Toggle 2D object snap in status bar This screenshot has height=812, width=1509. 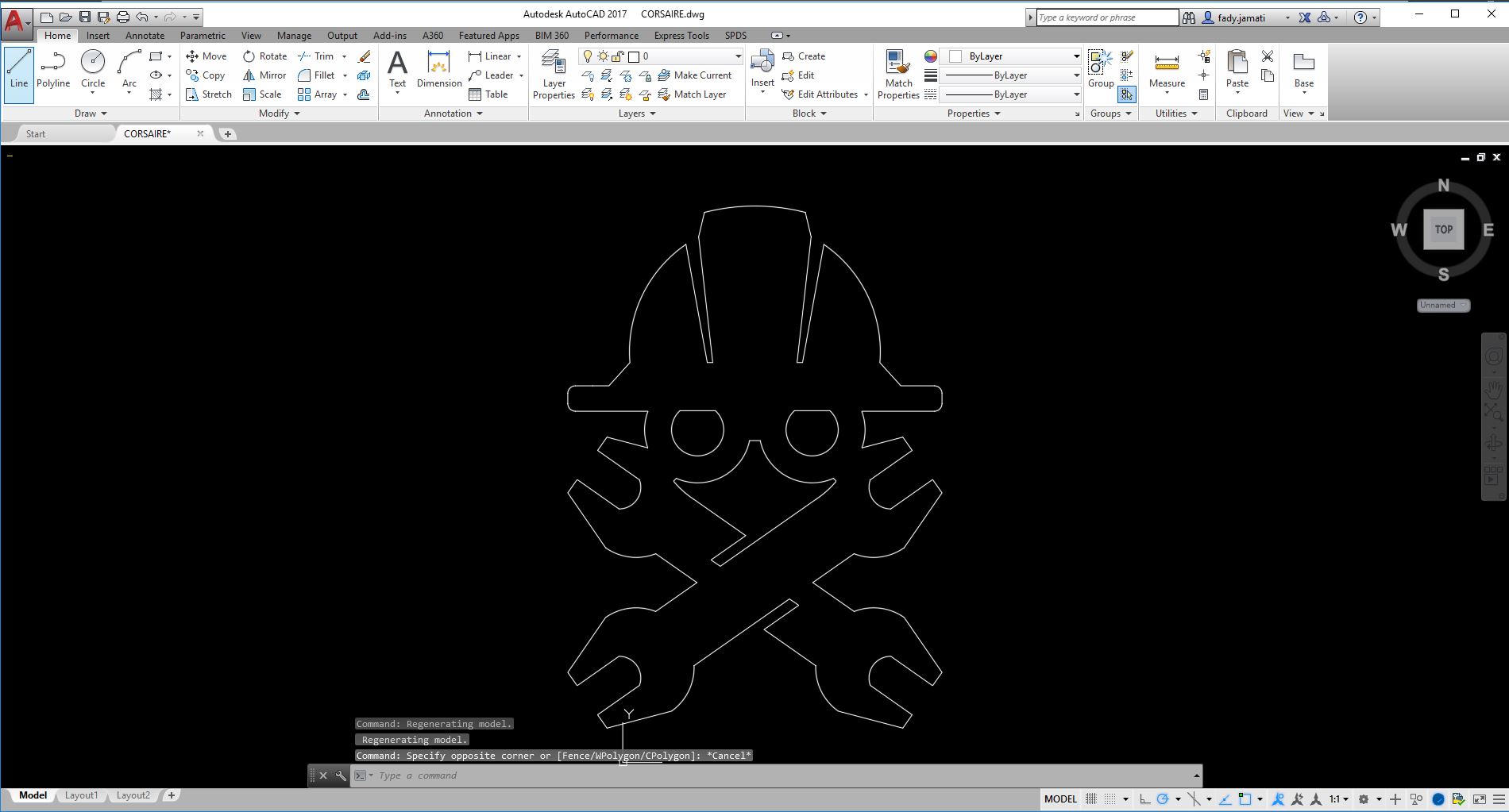pos(1245,799)
